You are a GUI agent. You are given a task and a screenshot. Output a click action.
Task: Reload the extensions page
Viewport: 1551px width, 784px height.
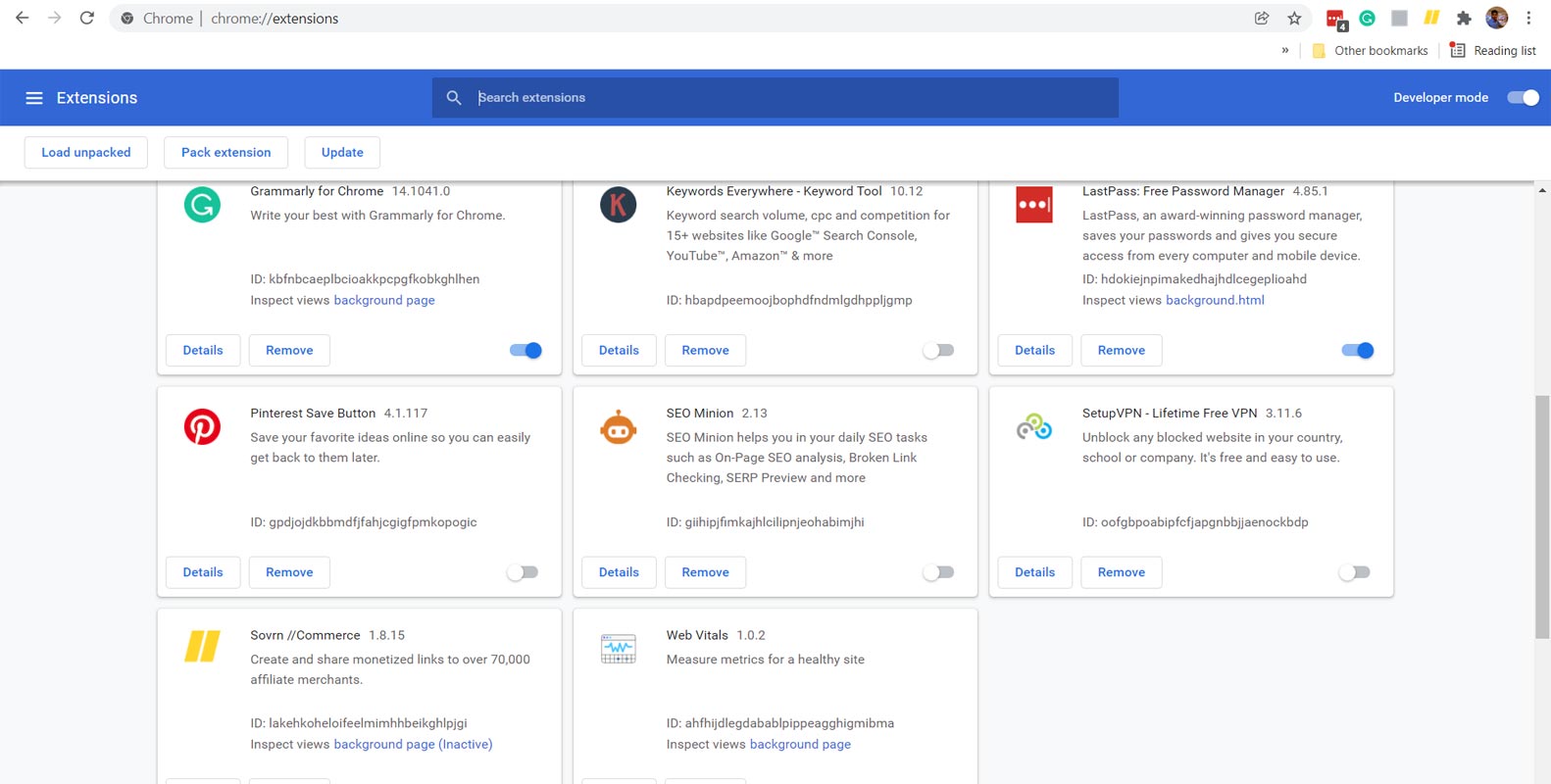[87, 18]
